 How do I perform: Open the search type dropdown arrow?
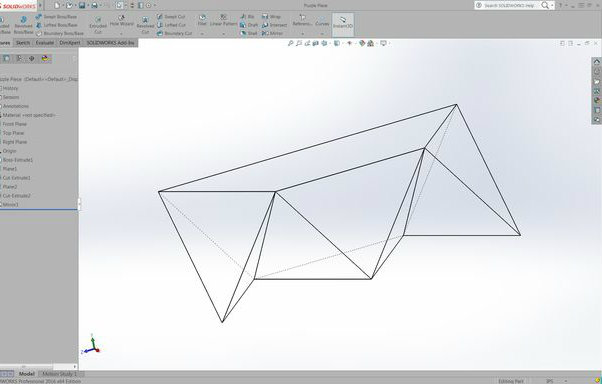[x=552, y=5]
